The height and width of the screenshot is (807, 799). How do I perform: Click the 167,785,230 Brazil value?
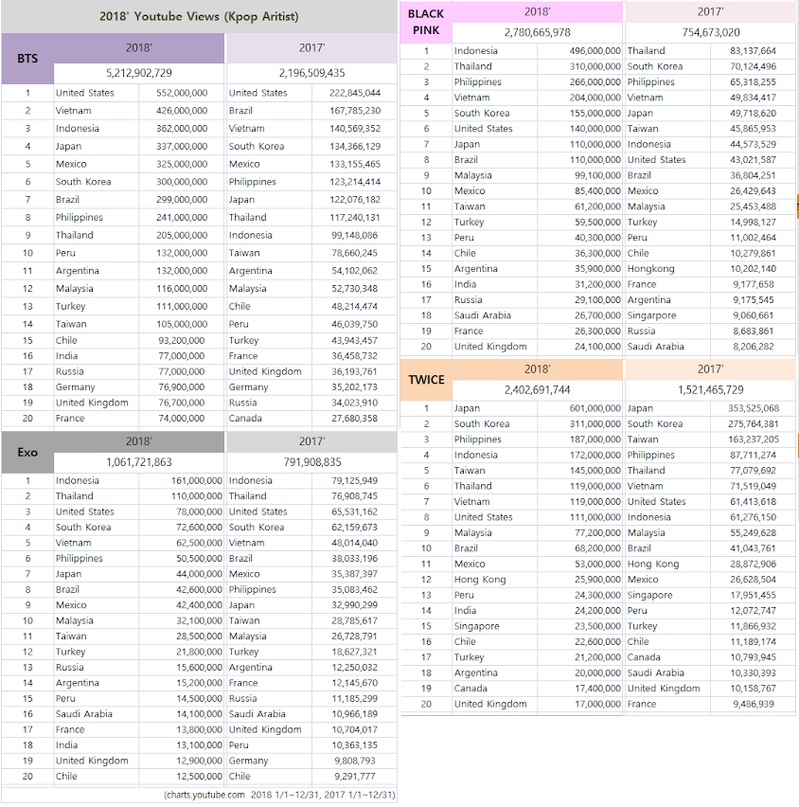355,111
